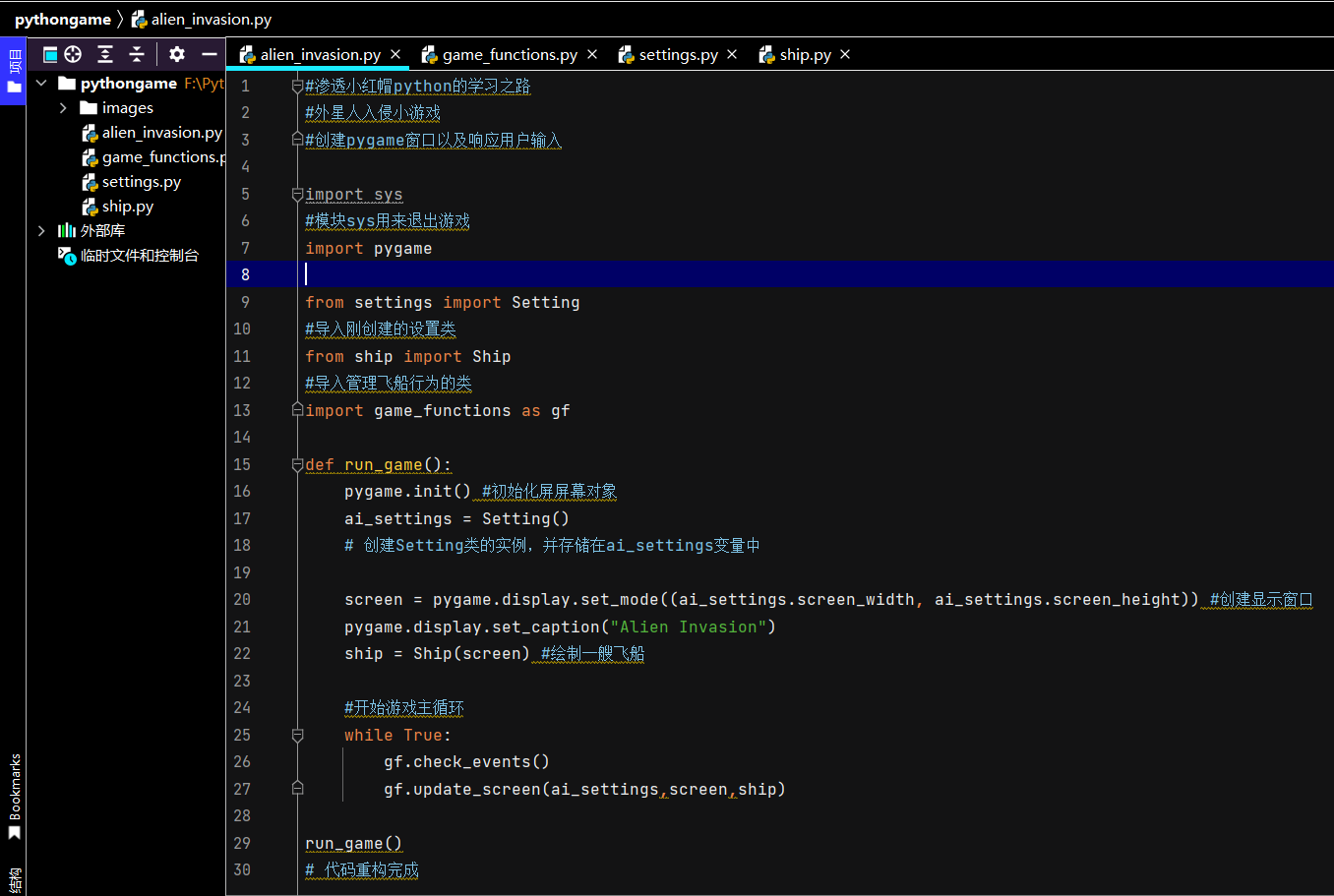Click 'from ship import Ship' code line
1334x896 pixels.
[408, 356]
